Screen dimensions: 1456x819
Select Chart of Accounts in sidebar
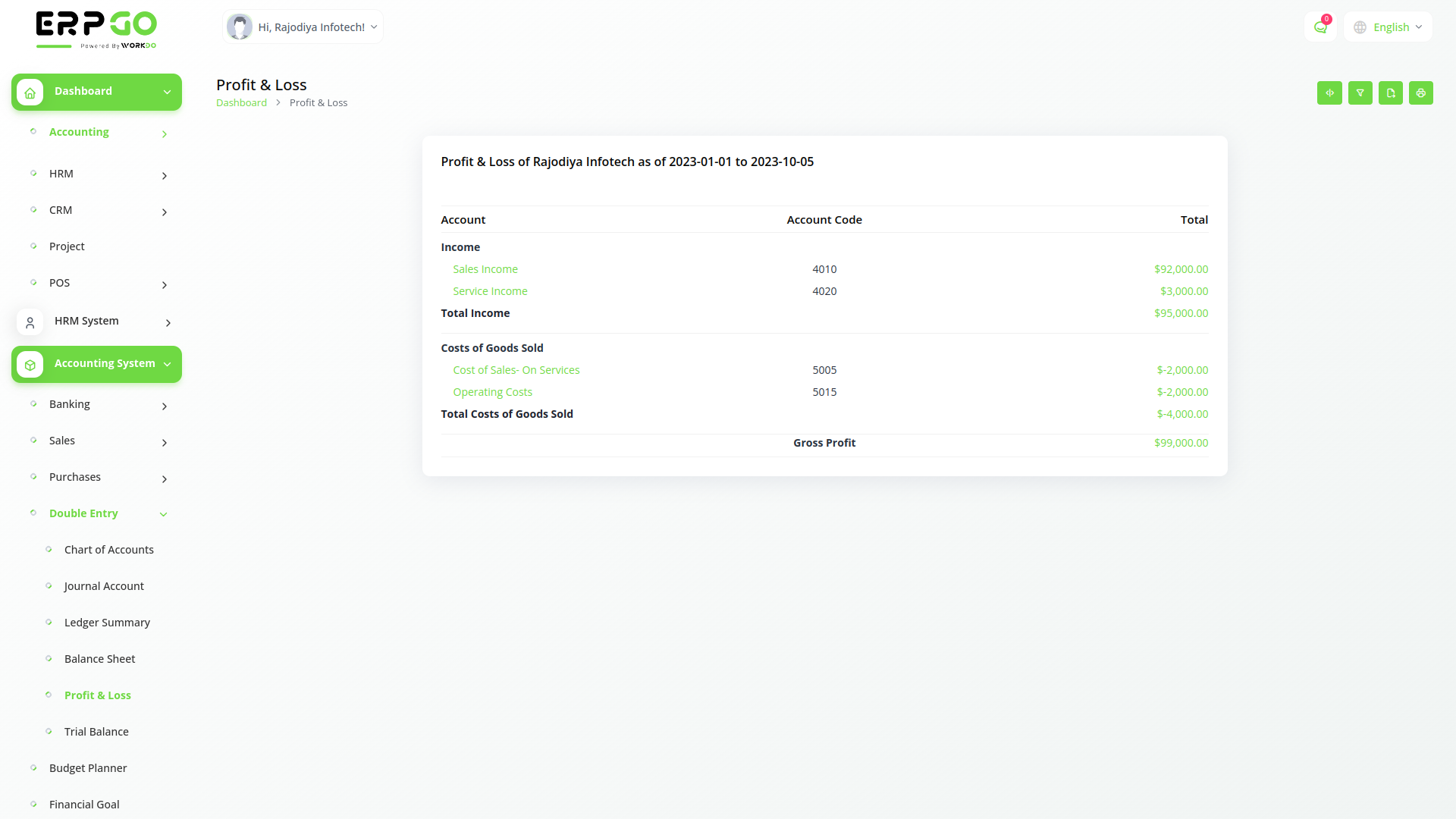(109, 549)
